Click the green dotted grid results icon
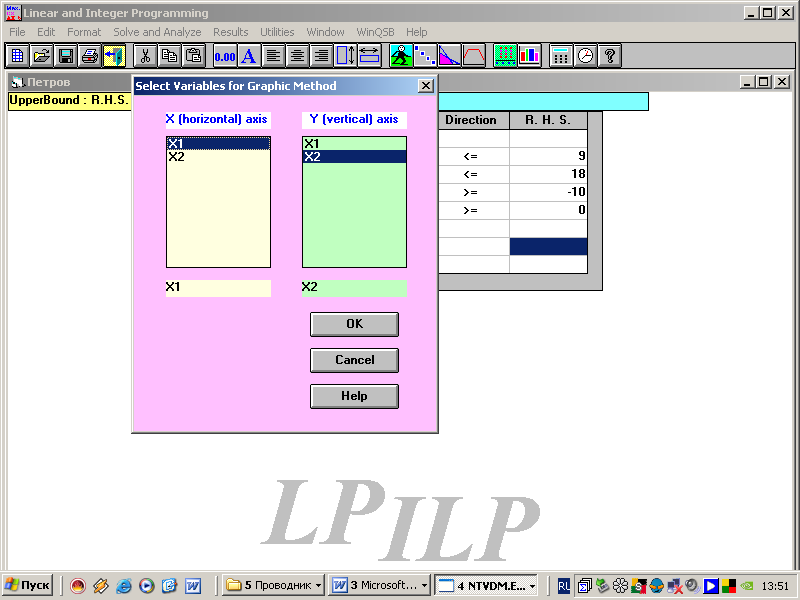Image resolution: width=800 pixels, height=600 pixels. (x=505, y=56)
